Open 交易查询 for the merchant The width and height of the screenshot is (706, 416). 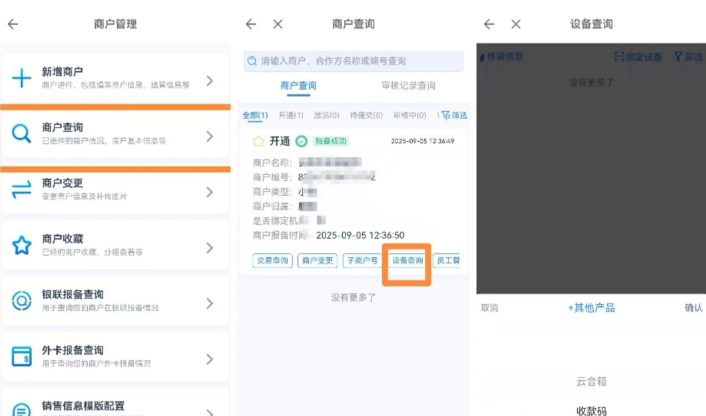[x=272, y=261]
